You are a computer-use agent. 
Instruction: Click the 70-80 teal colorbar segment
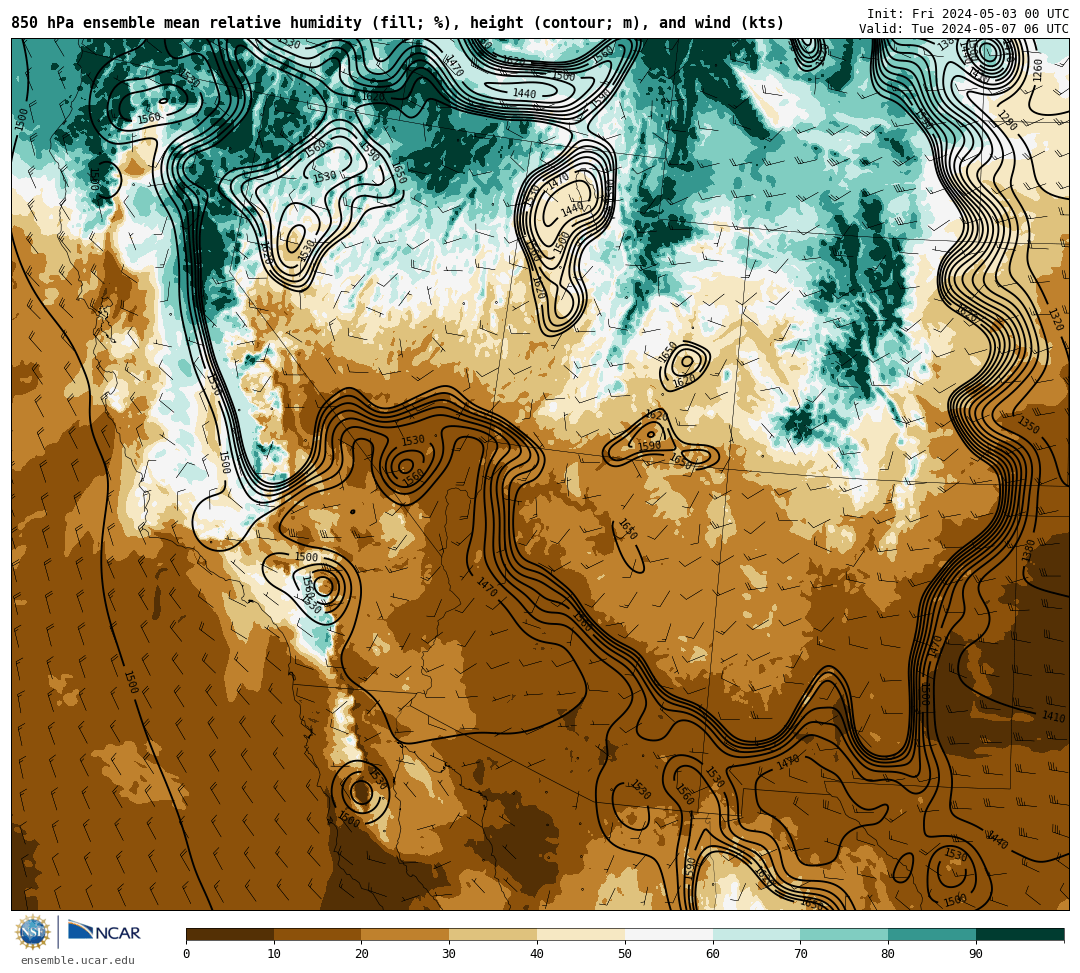(x=844, y=934)
